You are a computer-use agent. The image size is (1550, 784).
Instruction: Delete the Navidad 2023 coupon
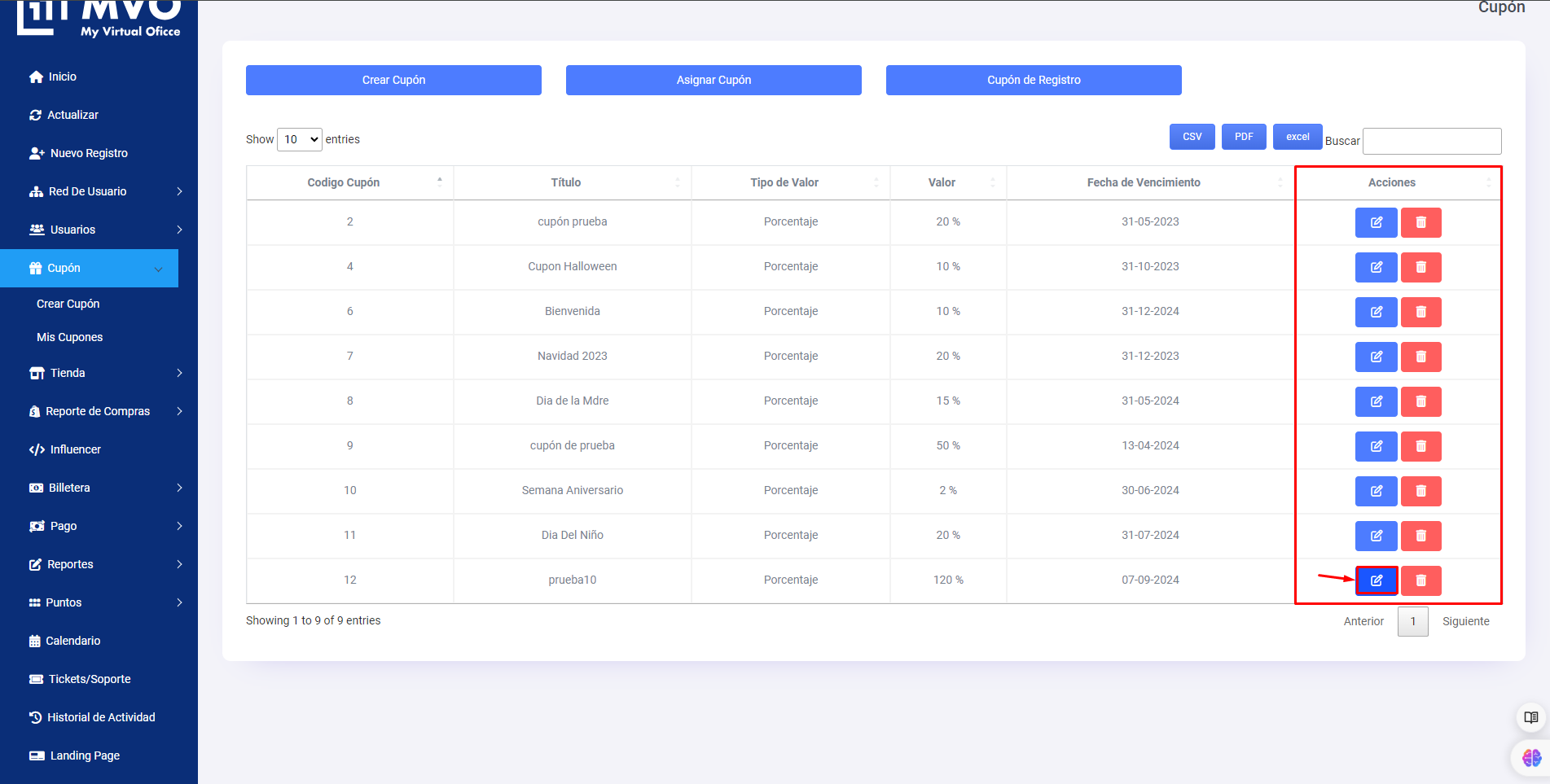click(1420, 357)
